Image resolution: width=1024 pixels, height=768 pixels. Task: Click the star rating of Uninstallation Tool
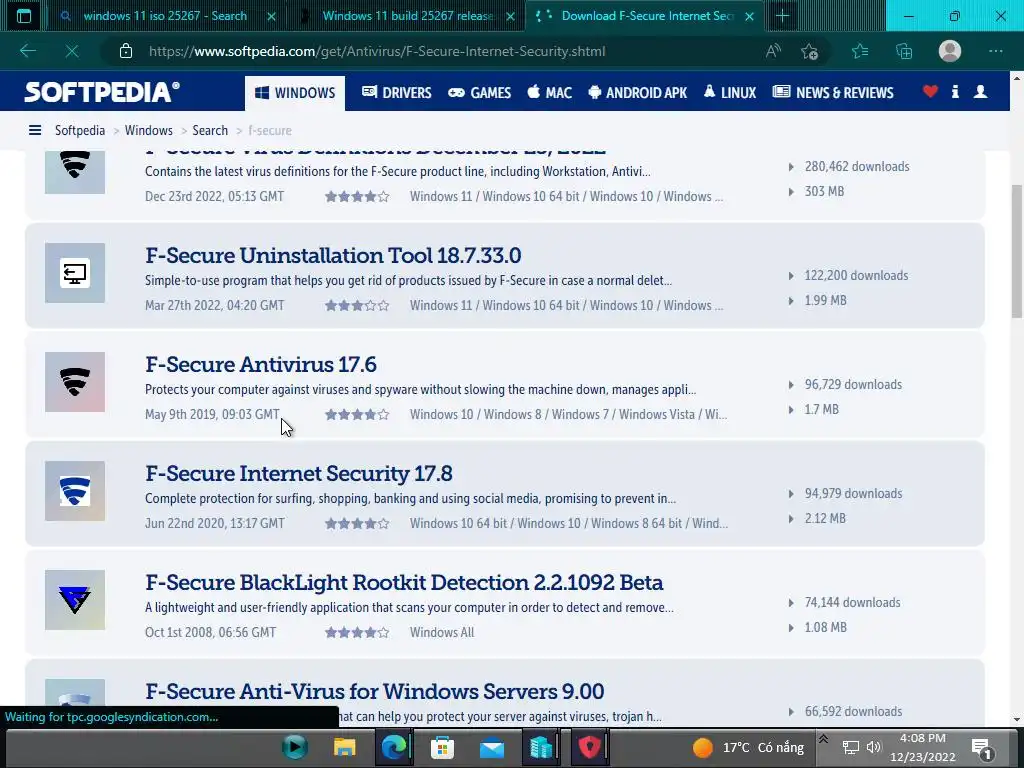pyautogui.click(x=357, y=306)
